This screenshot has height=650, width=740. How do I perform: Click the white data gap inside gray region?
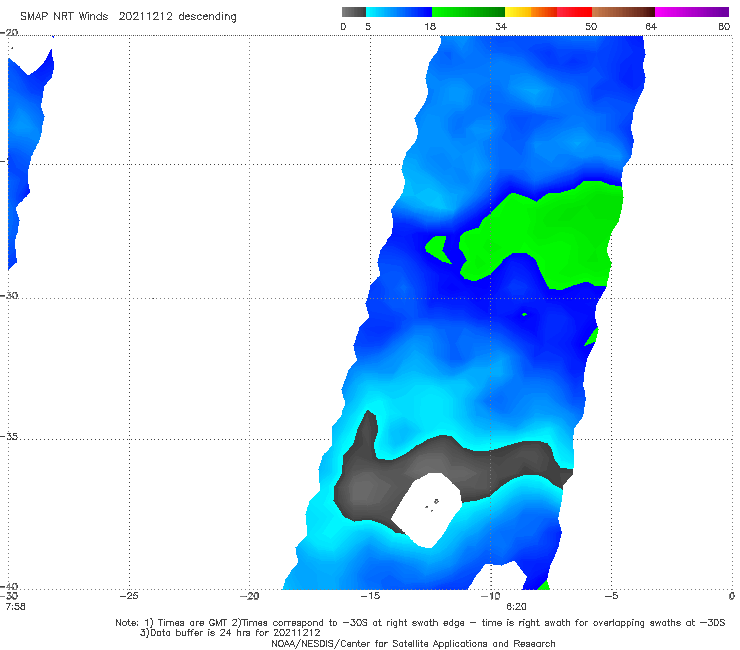pyautogui.click(x=427, y=510)
